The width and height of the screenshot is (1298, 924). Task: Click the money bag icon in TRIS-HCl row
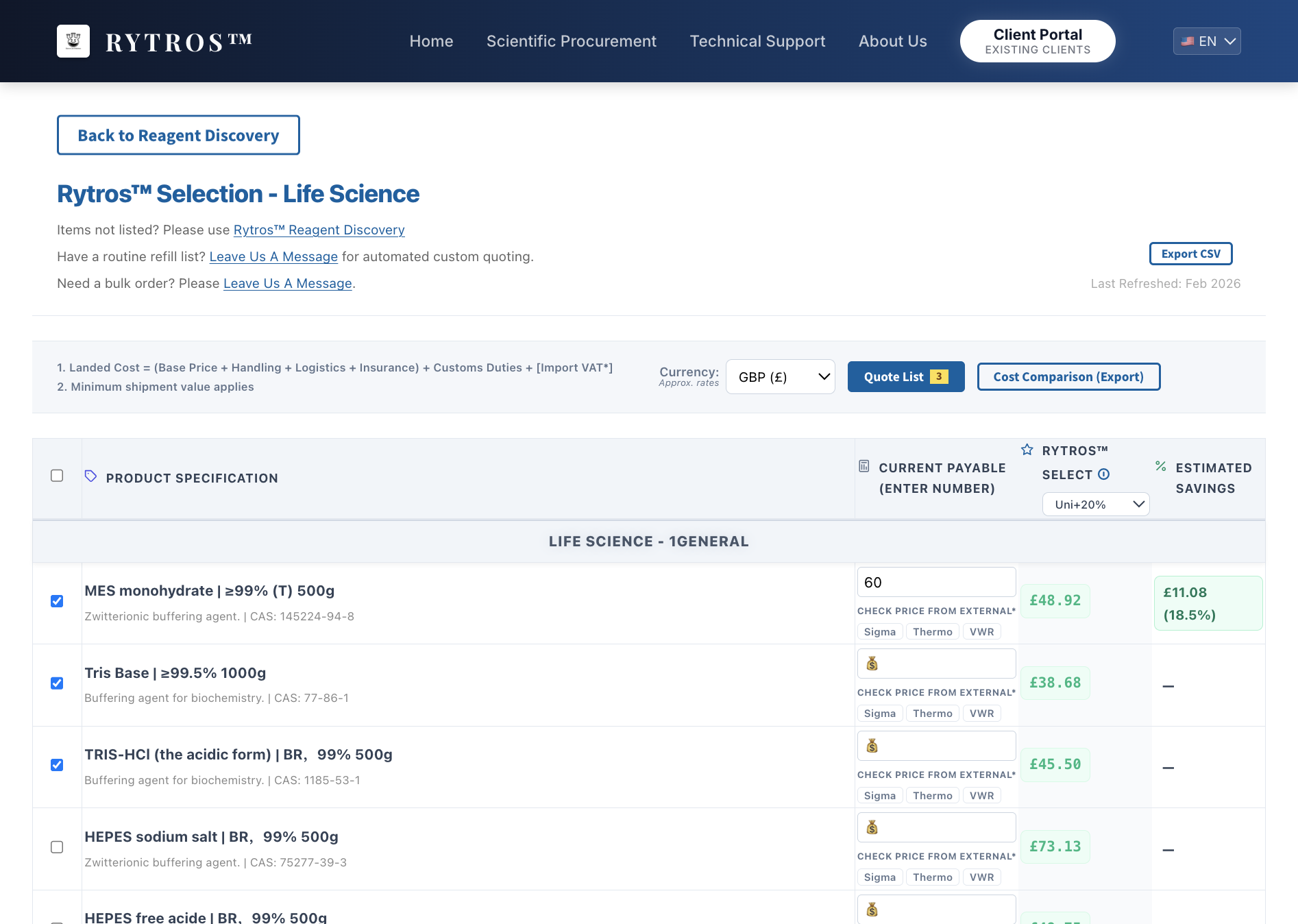tap(872, 746)
